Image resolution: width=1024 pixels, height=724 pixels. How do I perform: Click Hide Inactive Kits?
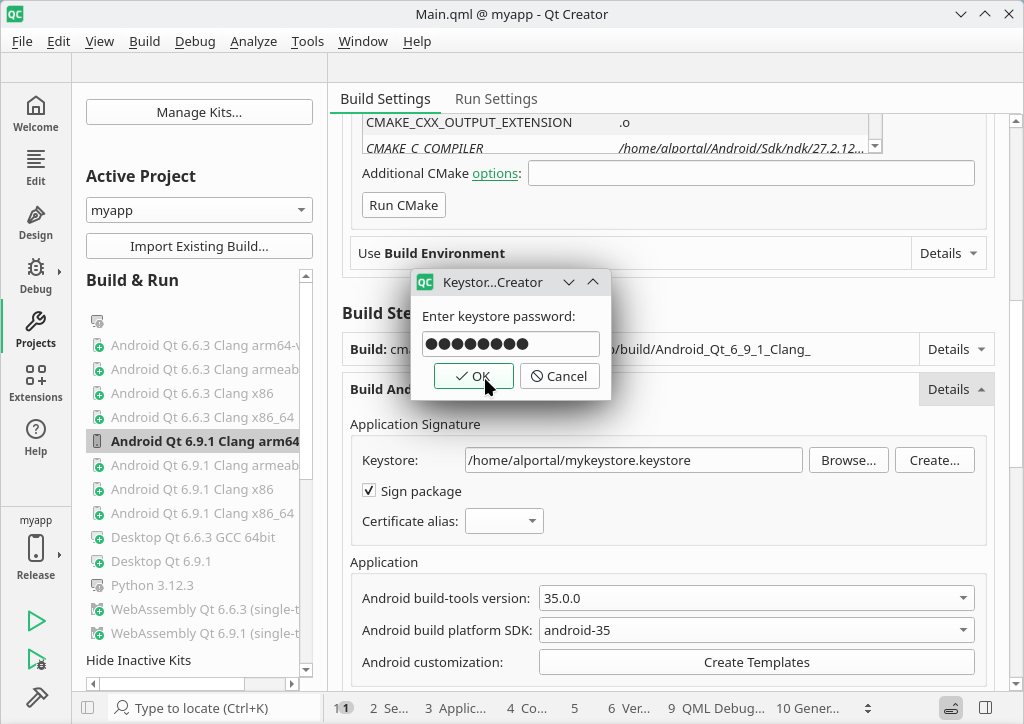(138, 660)
